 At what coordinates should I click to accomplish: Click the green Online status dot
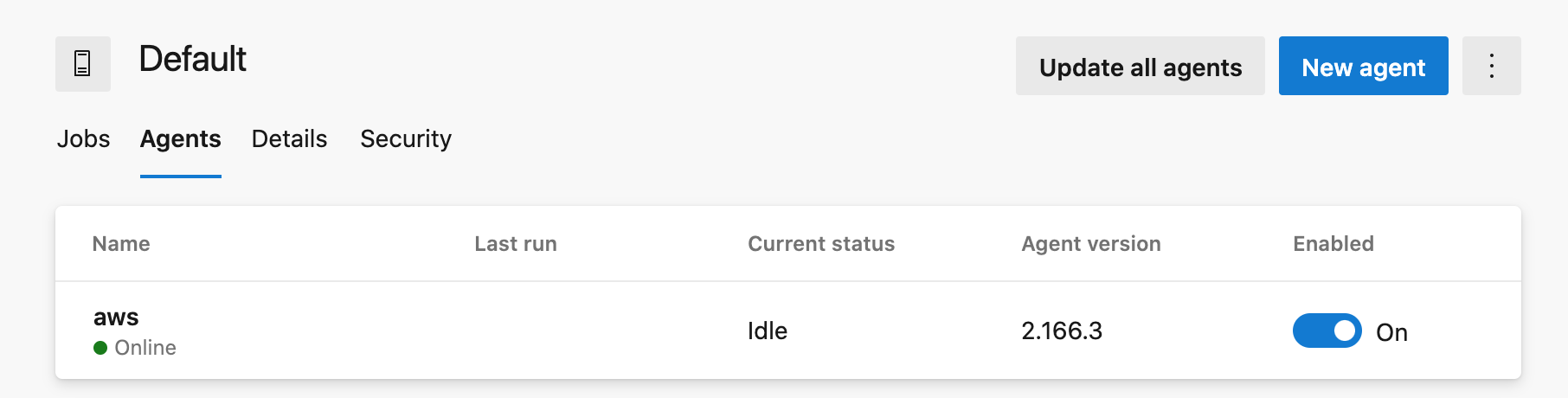(x=100, y=348)
